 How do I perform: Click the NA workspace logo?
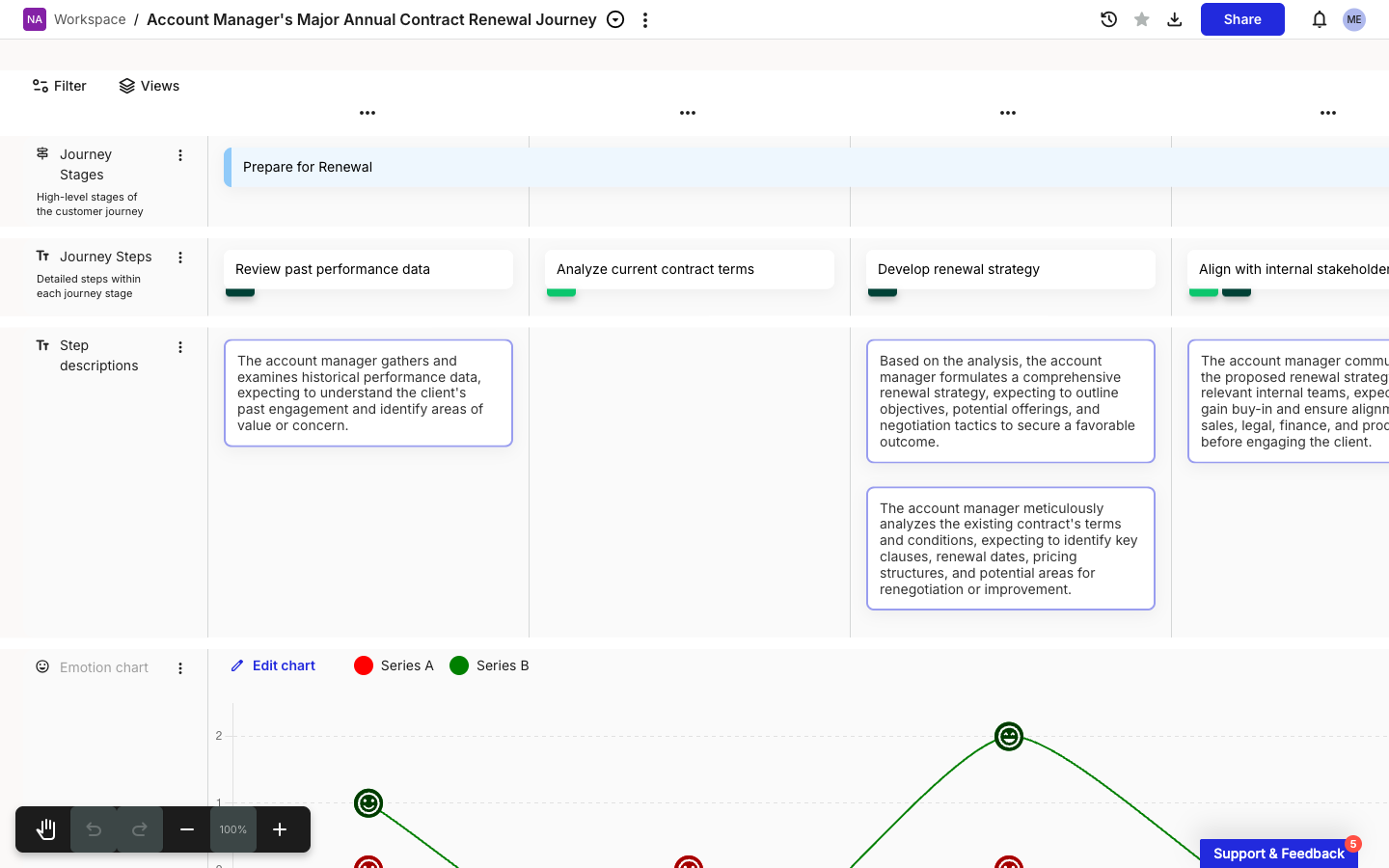(x=35, y=19)
